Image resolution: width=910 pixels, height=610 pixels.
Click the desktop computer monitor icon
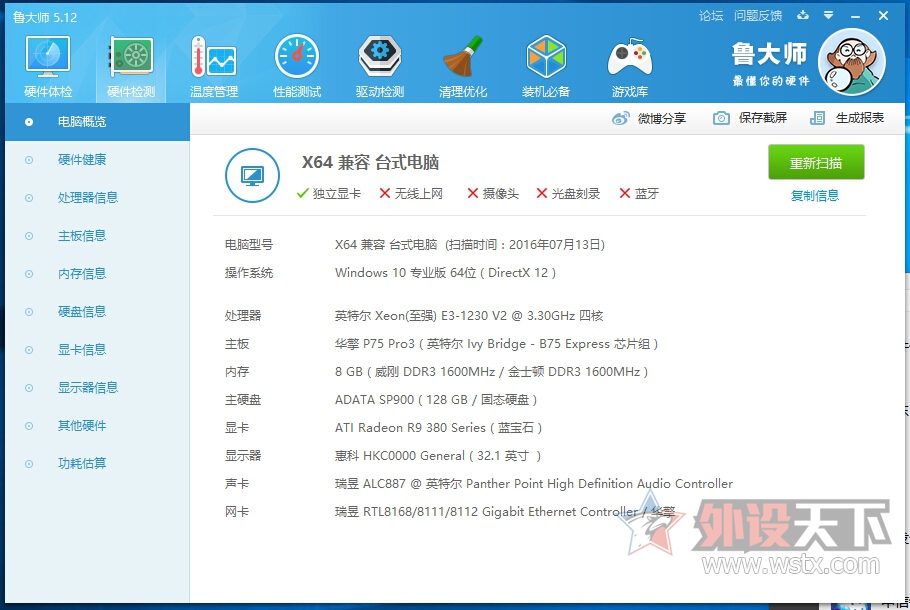[x=252, y=175]
